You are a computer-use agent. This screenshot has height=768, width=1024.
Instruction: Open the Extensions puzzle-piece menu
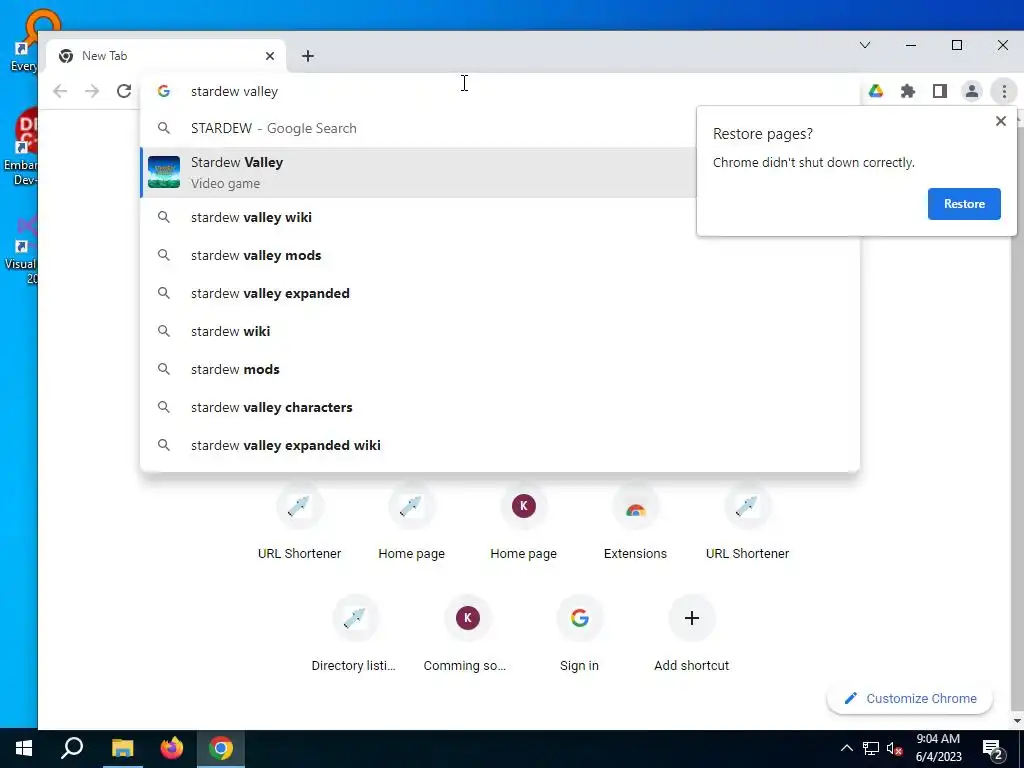coord(908,91)
